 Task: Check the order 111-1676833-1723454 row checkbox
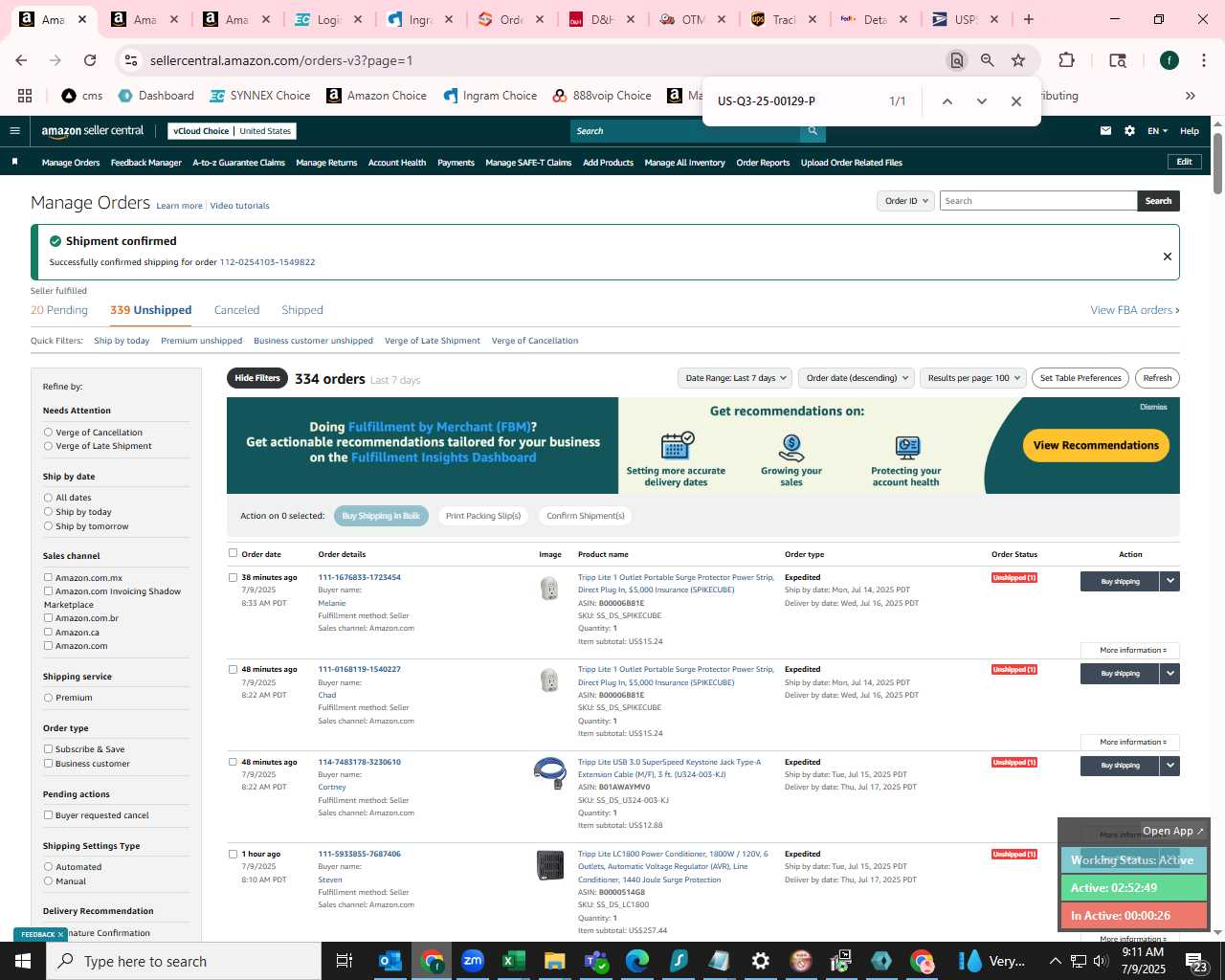click(x=233, y=577)
